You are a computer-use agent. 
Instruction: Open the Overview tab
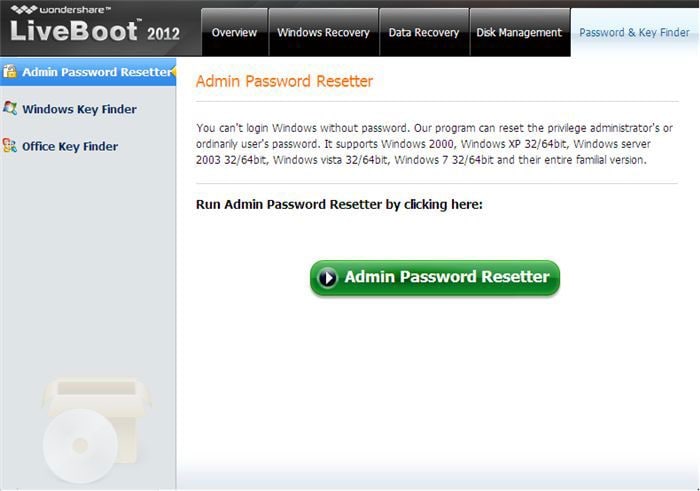235,32
